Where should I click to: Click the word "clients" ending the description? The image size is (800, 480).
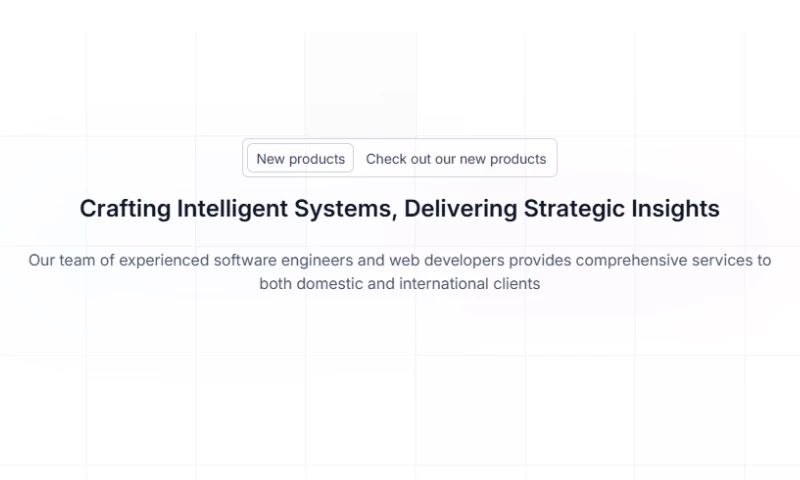[515, 283]
